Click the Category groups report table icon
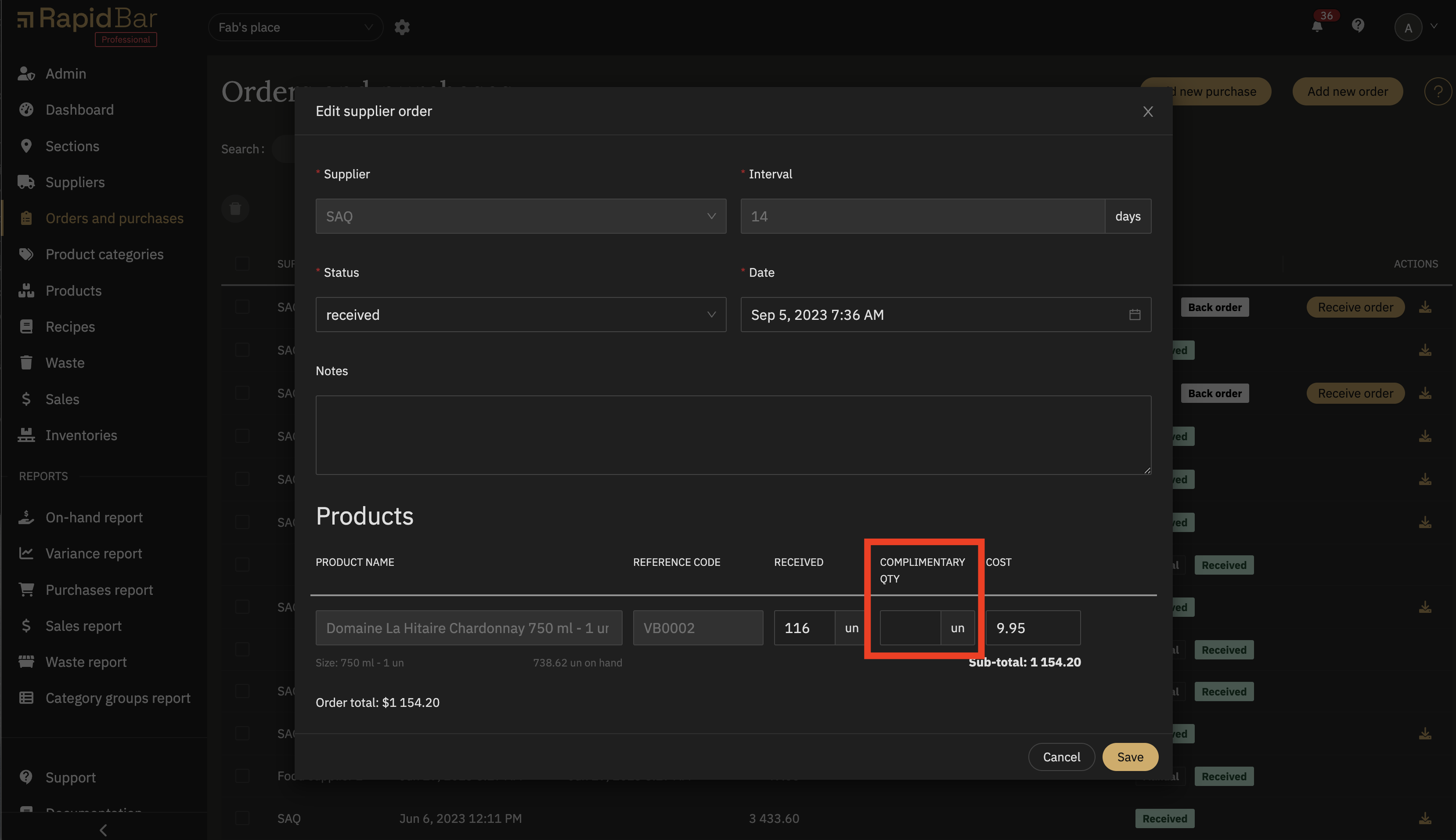This screenshot has width=1456, height=840. point(26,698)
